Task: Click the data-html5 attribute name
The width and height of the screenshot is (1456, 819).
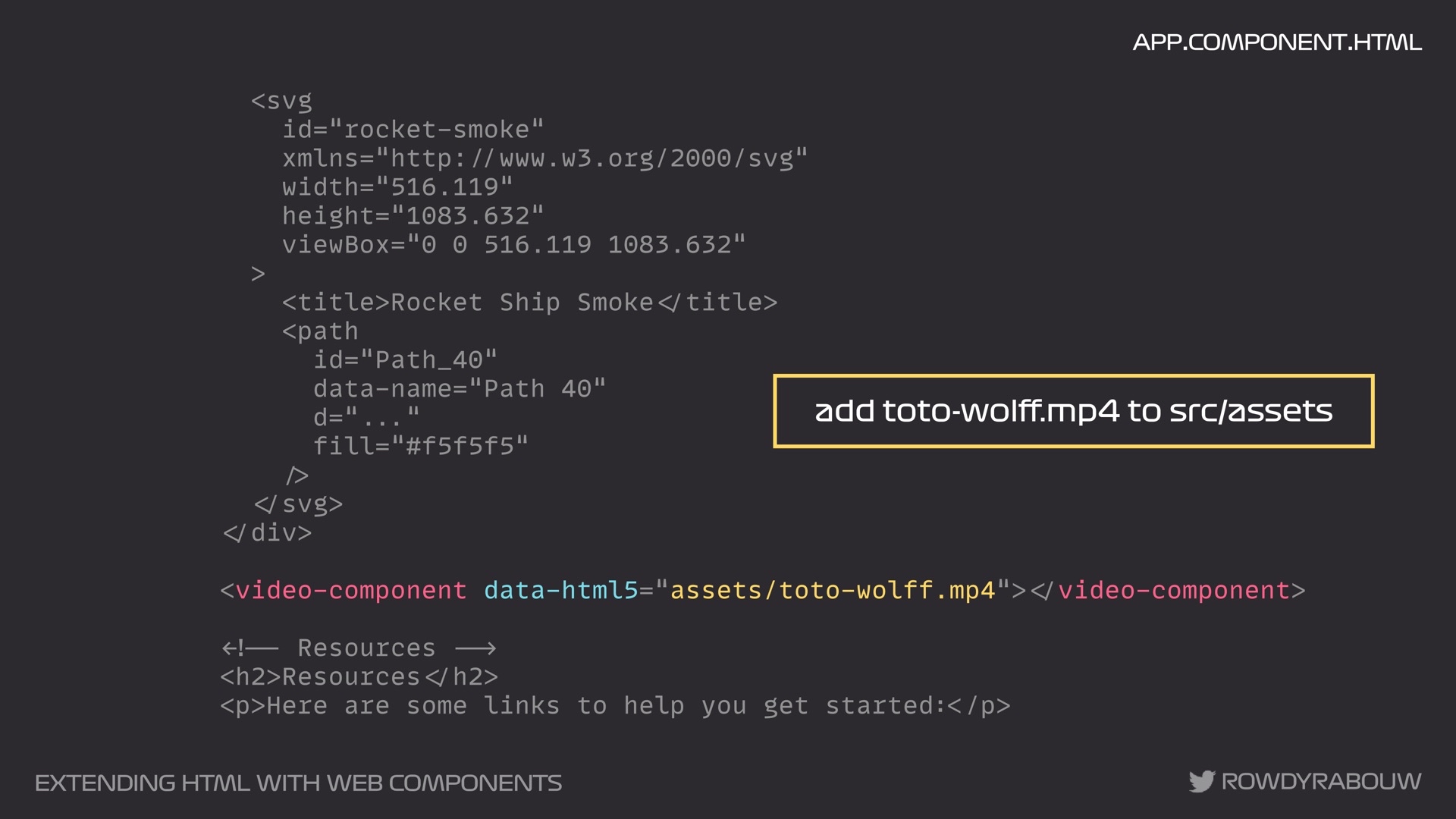Action: tap(560, 590)
